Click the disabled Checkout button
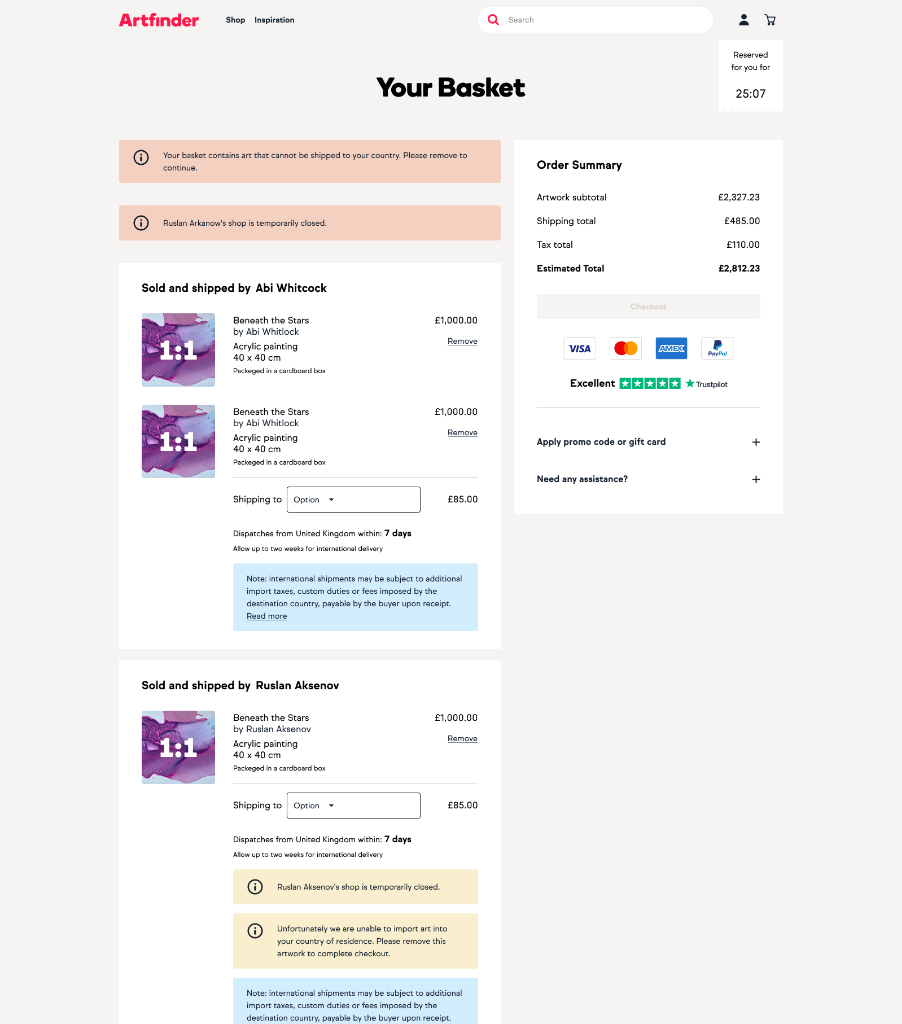 (648, 307)
